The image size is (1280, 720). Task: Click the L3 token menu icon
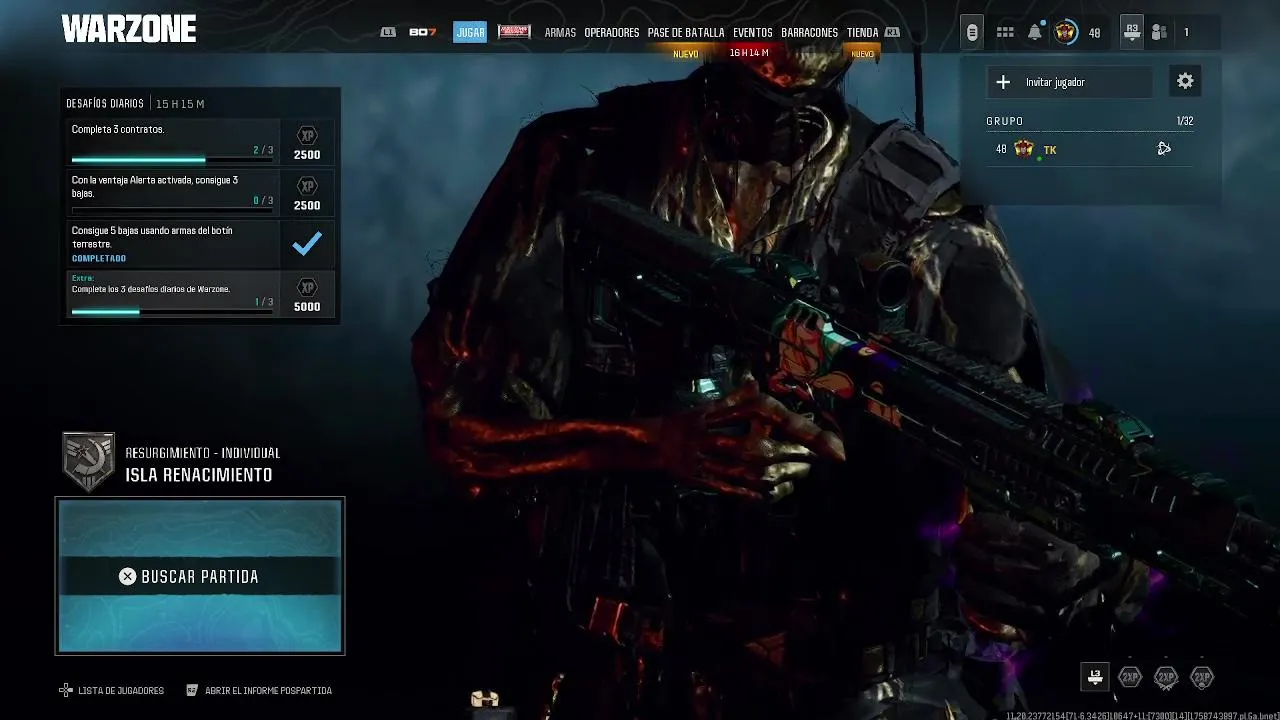tap(1095, 677)
